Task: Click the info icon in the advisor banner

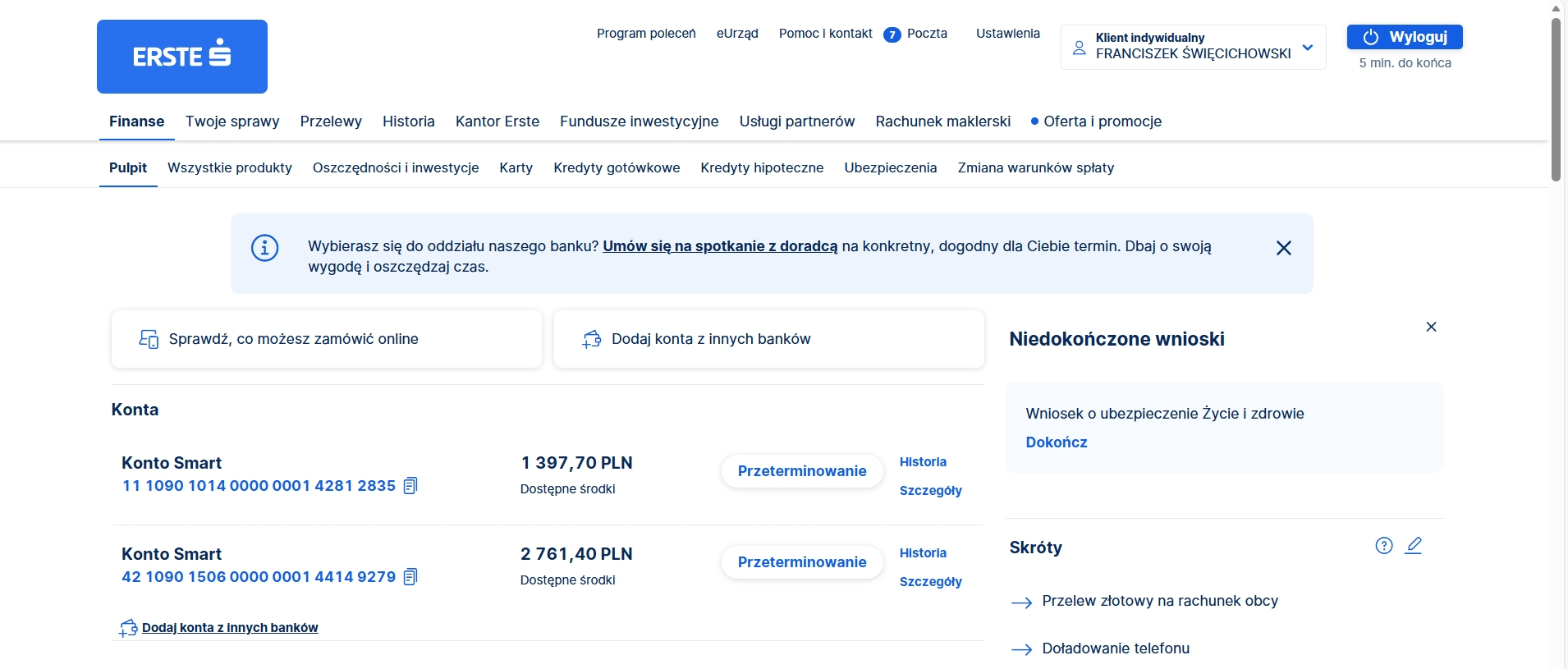Action: [264, 247]
